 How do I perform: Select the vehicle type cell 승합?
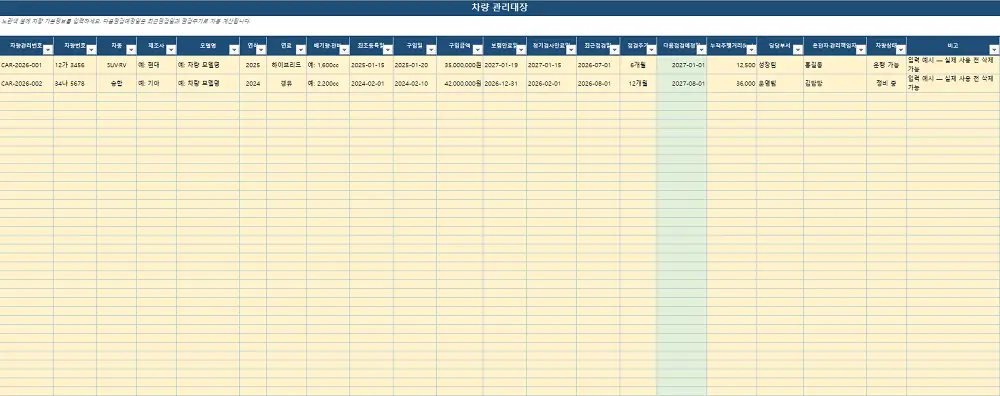click(117, 84)
